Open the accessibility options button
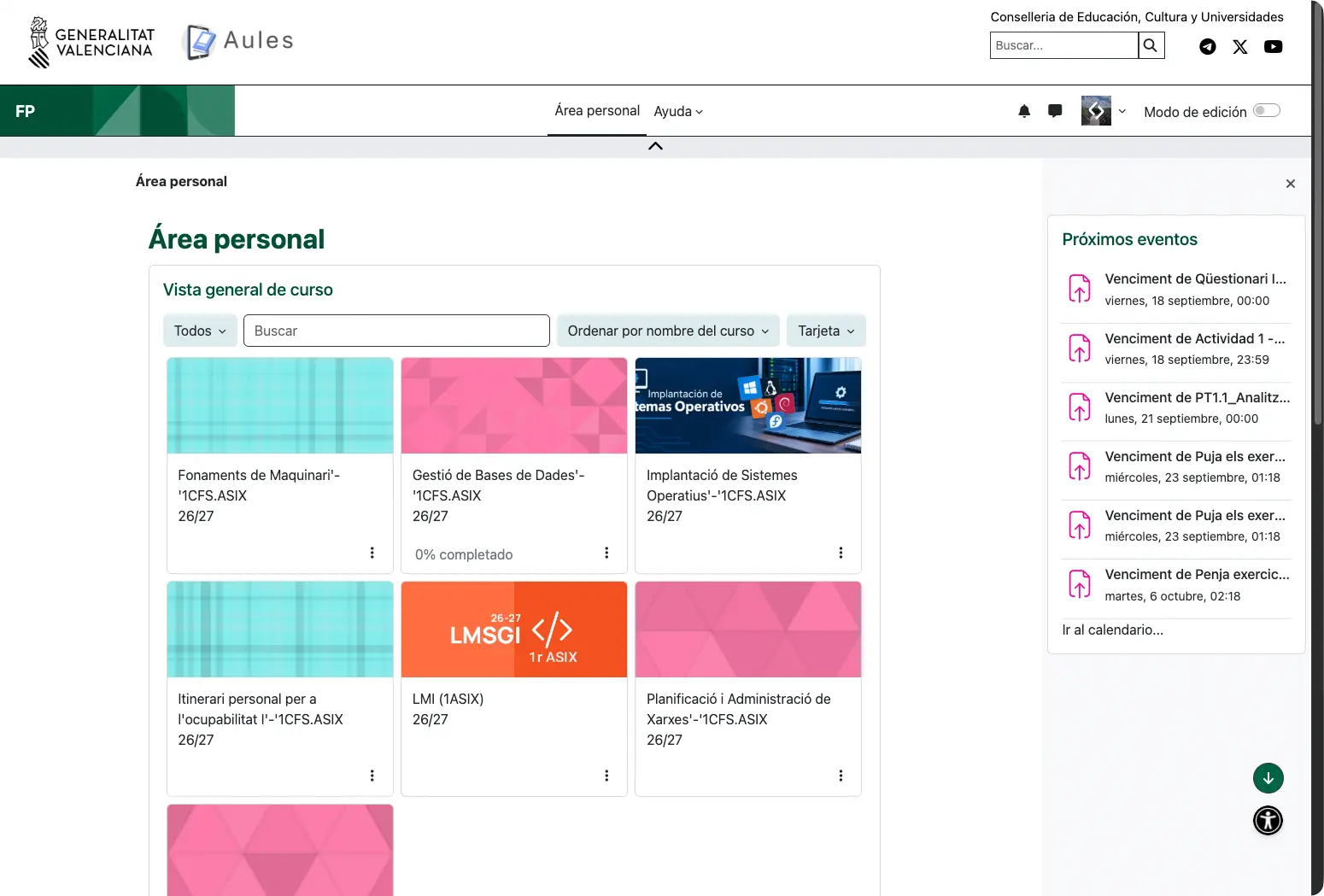This screenshot has height=896, width=1324. click(x=1268, y=821)
